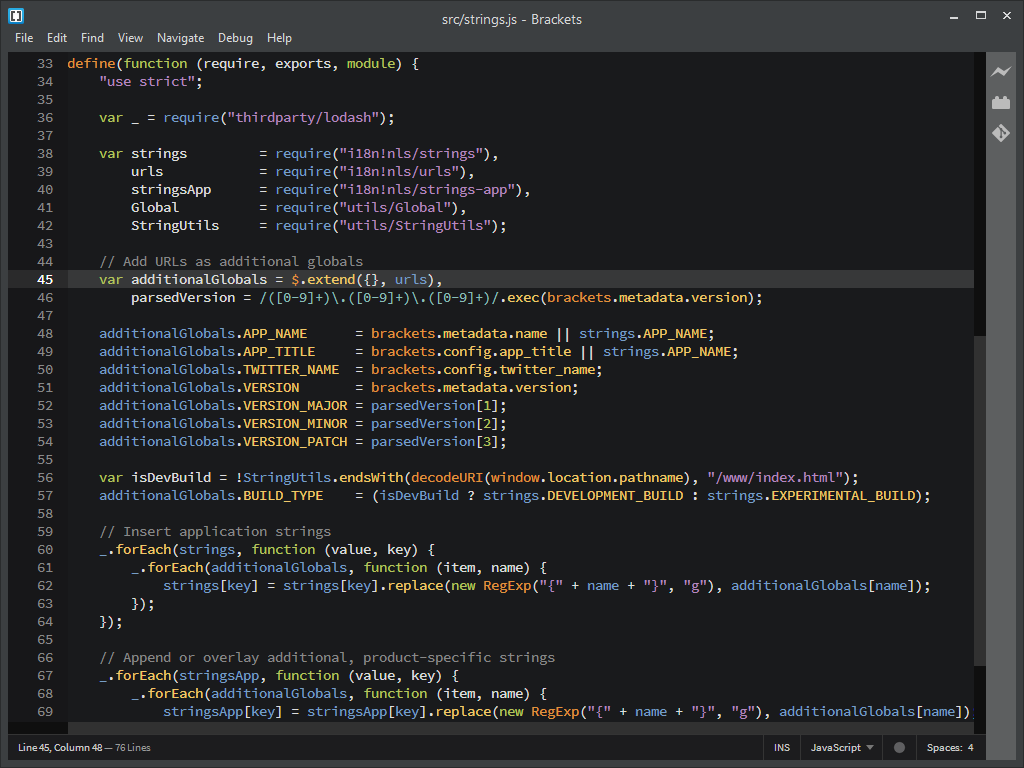The width and height of the screenshot is (1024, 768).
Task: Open the Git panel icon
Action: [x=1000, y=133]
